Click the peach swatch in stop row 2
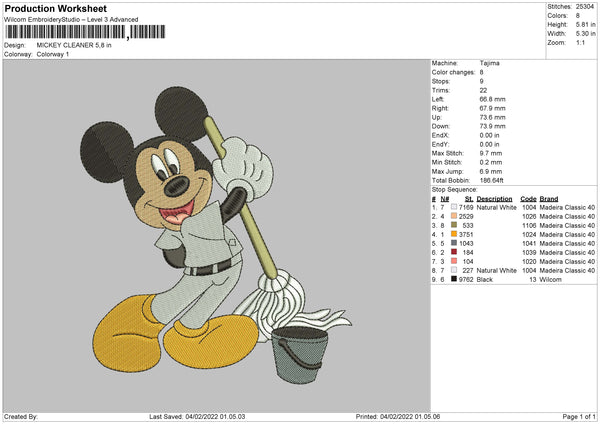The image size is (600, 424). pos(454,216)
